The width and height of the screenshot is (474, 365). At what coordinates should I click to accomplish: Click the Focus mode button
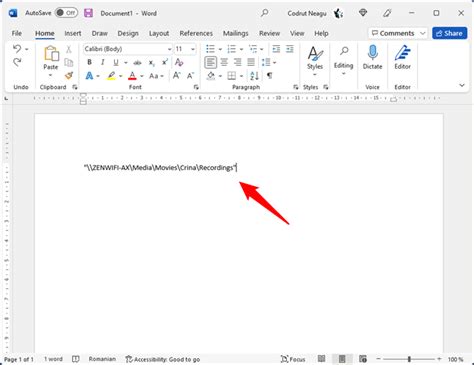(293, 359)
